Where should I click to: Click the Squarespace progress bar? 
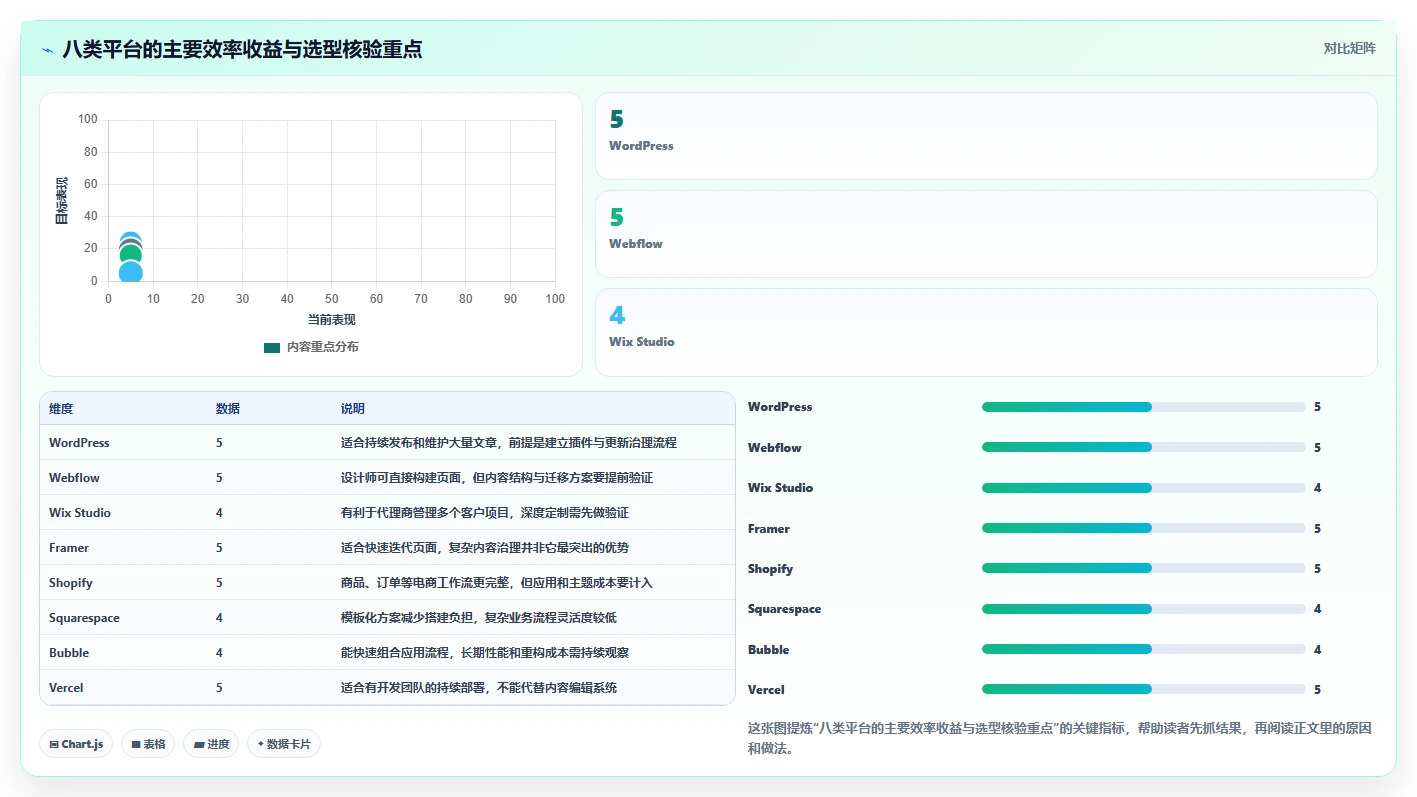pyautogui.click(x=1144, y=609)
